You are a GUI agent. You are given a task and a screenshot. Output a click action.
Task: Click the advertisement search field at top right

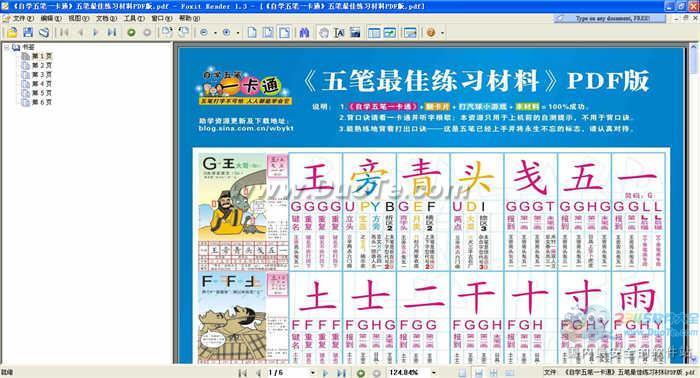tap(610, 18)
